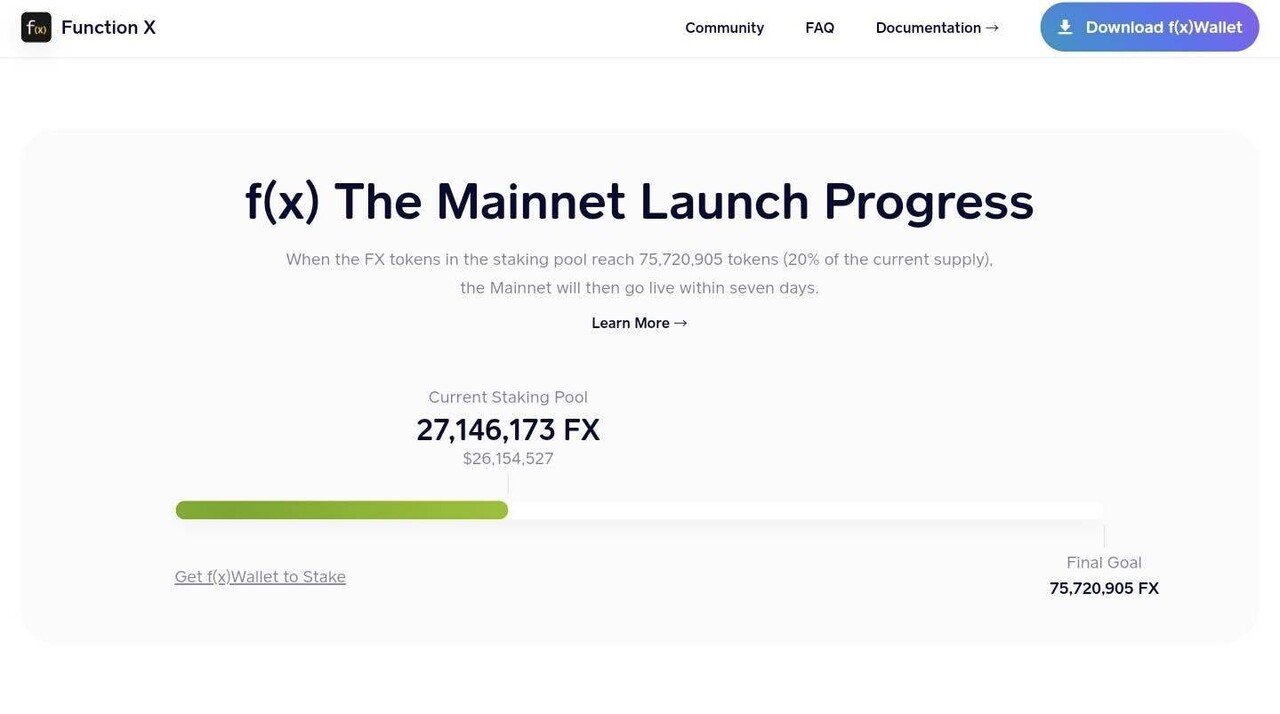Follow the Learn More link
The height and width of the screenshot is (714, 1280).
[631, 323]
